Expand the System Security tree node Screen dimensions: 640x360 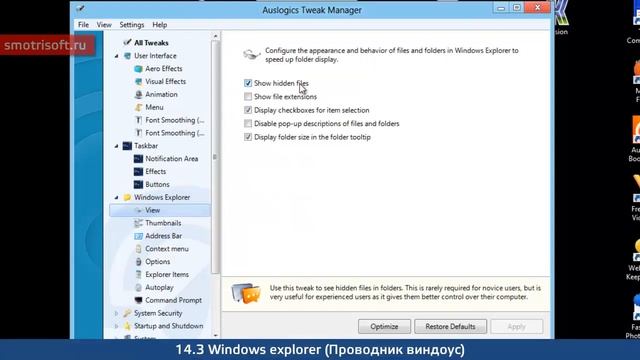pyautogui.click(x=117, y=313)
